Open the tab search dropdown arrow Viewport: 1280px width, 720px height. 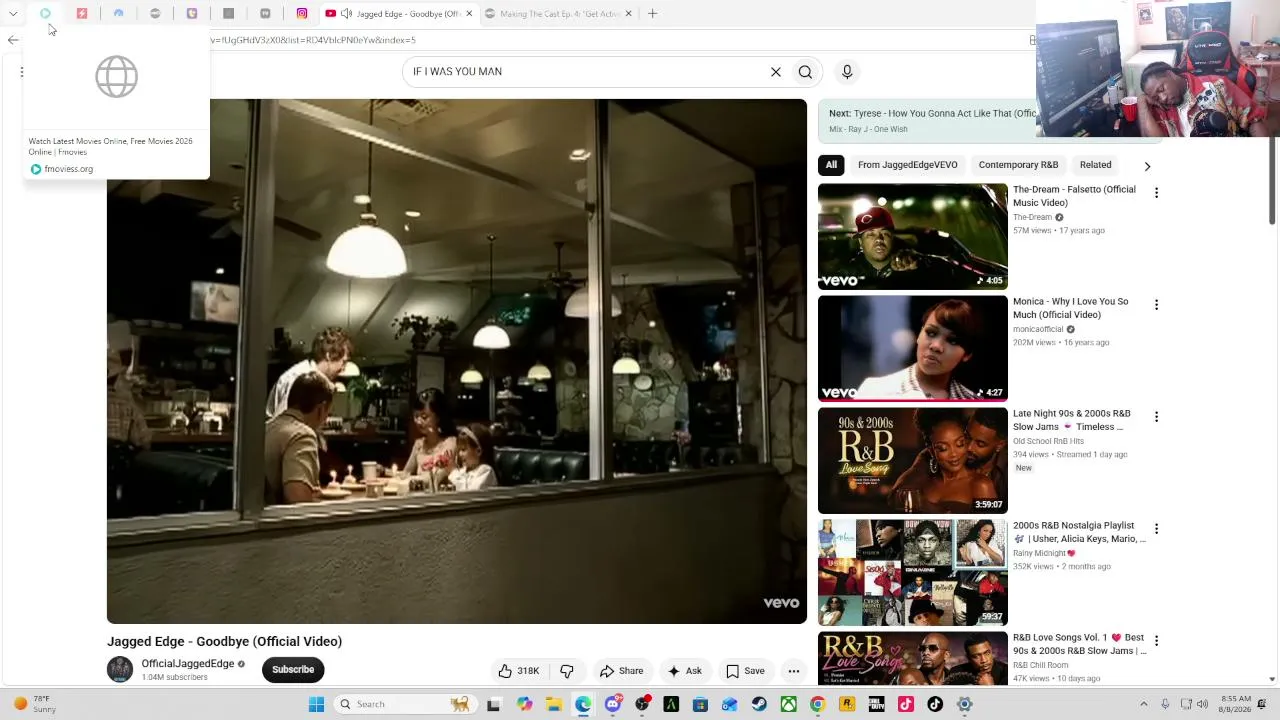tap(13, 14)
